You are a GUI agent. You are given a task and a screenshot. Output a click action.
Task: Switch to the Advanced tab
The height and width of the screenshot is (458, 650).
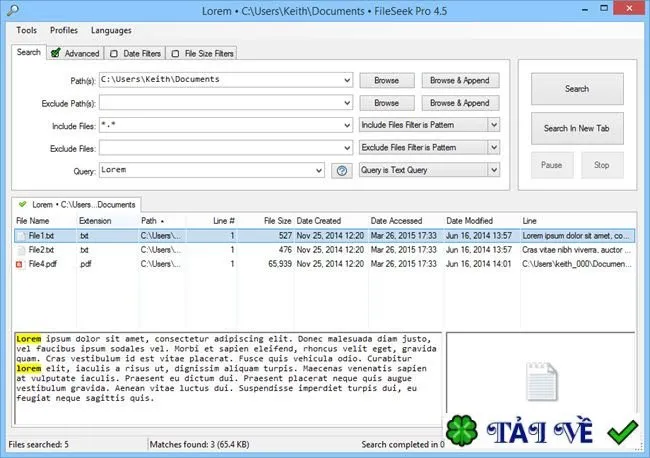[75, 53]
